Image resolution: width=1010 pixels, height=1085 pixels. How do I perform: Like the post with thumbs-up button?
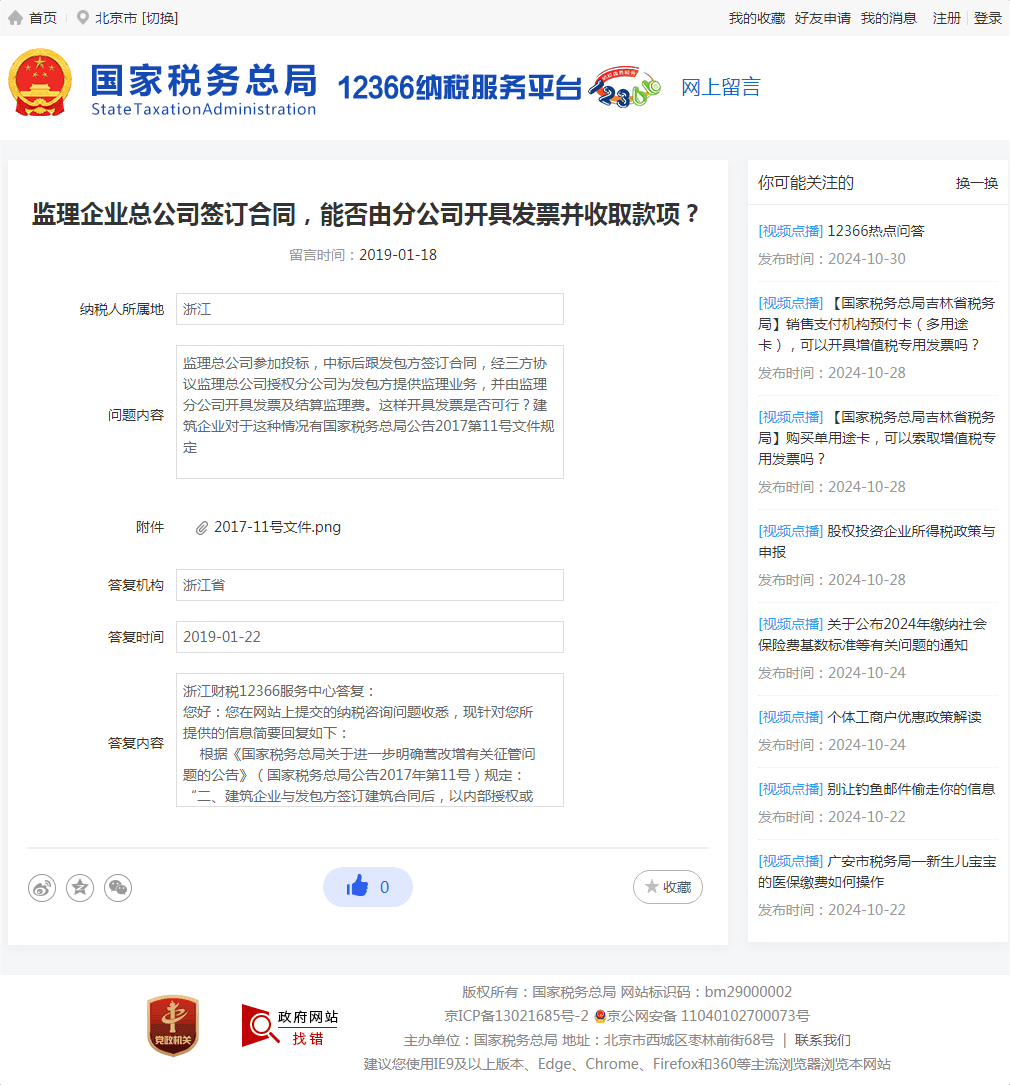pyautogui.click(x=367, y=887)
